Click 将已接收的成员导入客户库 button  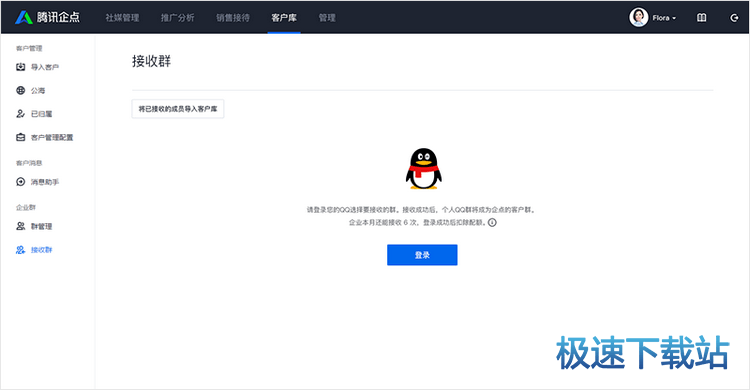click(x=178, y=109)
